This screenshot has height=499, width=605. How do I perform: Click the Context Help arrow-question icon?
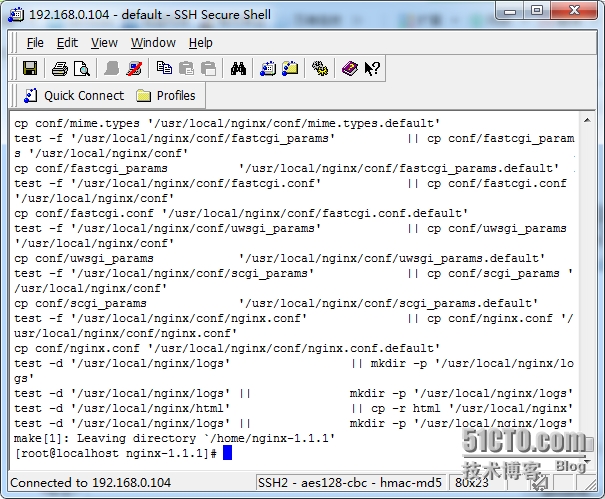click(372, 69)
